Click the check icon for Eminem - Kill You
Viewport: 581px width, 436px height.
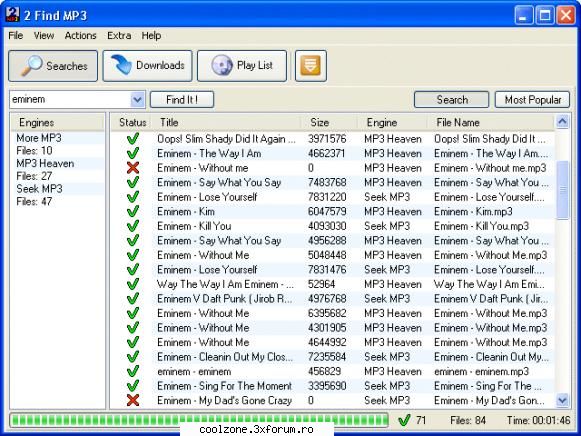coord(133,226)
